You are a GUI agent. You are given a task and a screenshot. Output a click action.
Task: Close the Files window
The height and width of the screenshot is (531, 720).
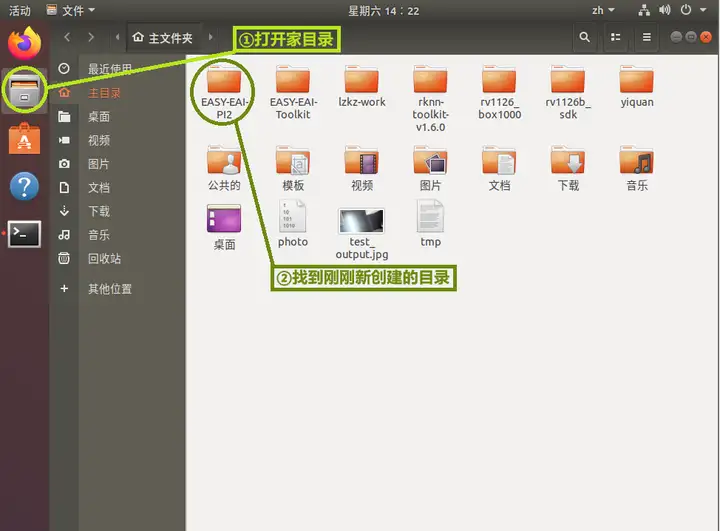click(706, 37)
